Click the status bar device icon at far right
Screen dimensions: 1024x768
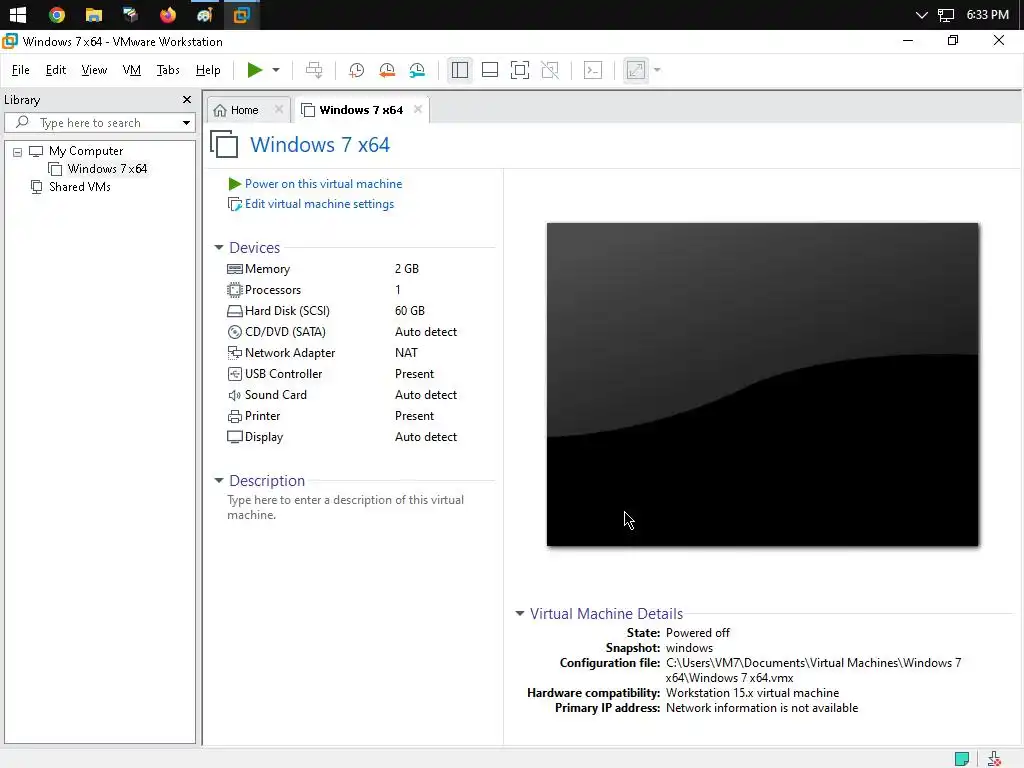click(994, 758)
